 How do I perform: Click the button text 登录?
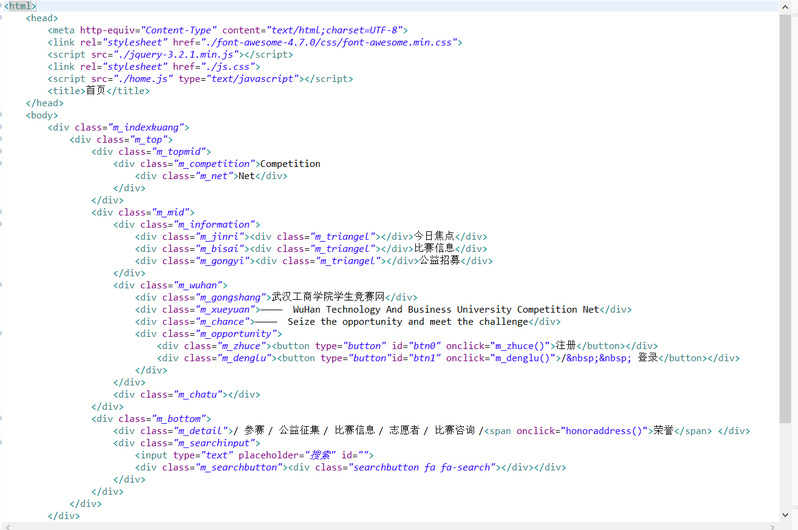[648, 358]
